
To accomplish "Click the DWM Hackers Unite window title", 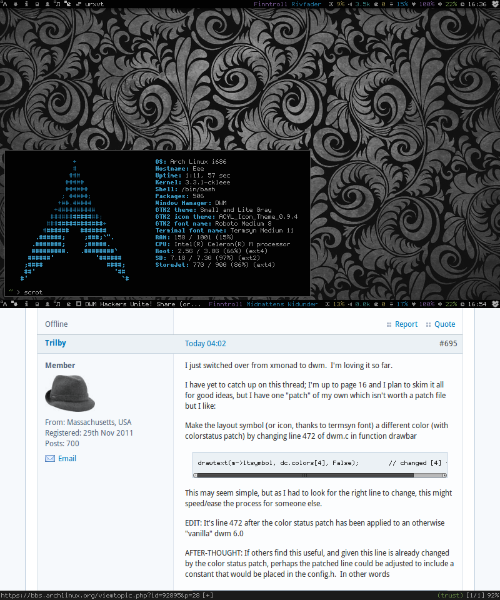I will [x=119, y=304].
